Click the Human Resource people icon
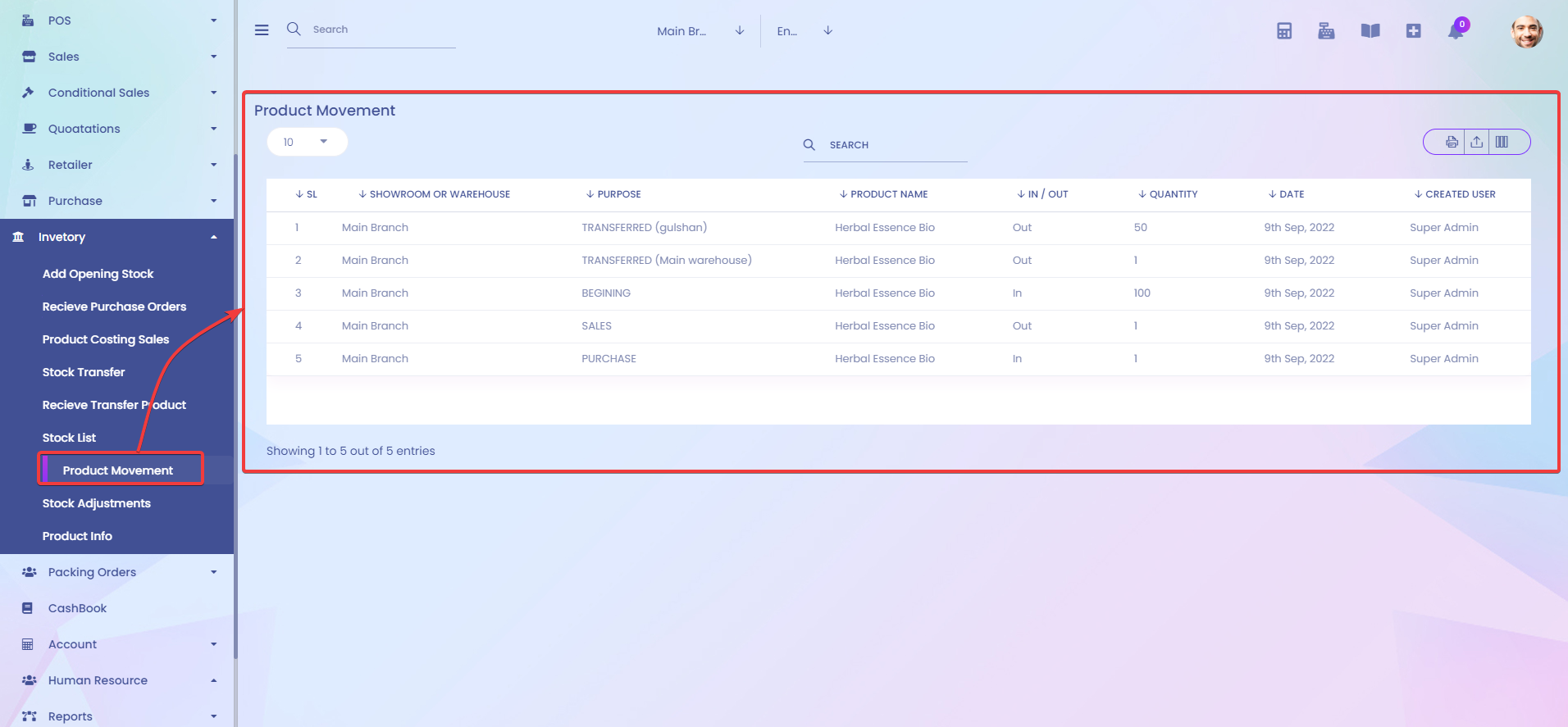 (x=29, y=680)
